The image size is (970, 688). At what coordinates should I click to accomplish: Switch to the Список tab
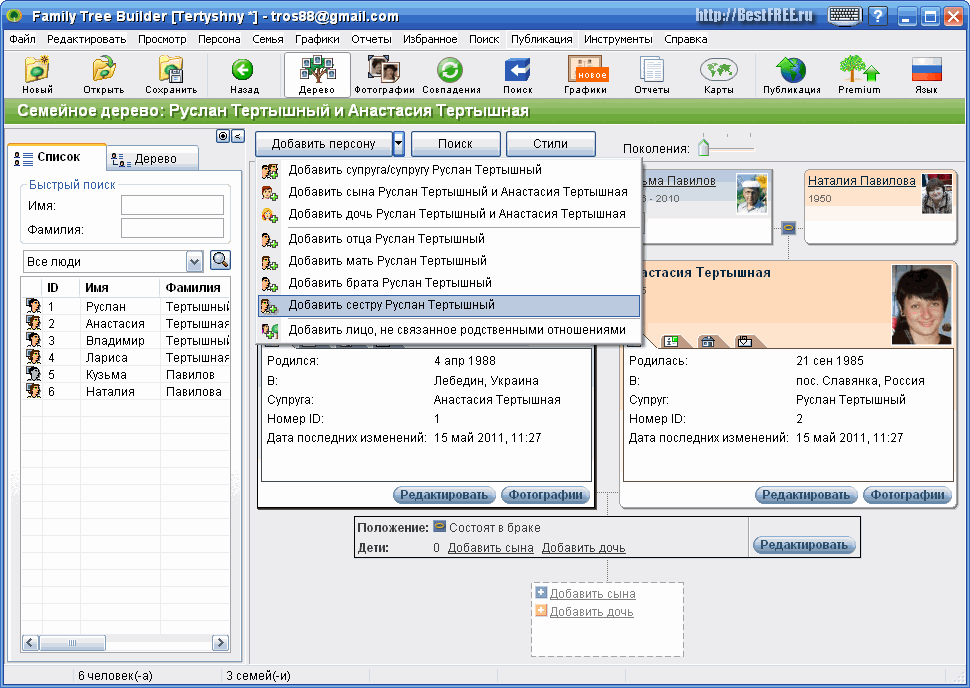[56, 157]
